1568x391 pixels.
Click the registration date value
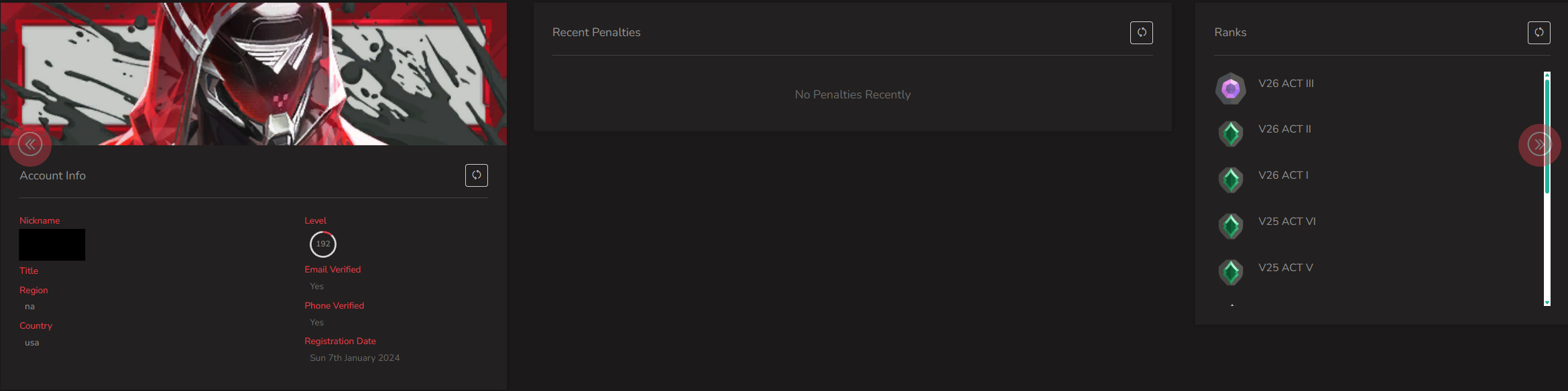pyautogui.click(x=355, y=358)
